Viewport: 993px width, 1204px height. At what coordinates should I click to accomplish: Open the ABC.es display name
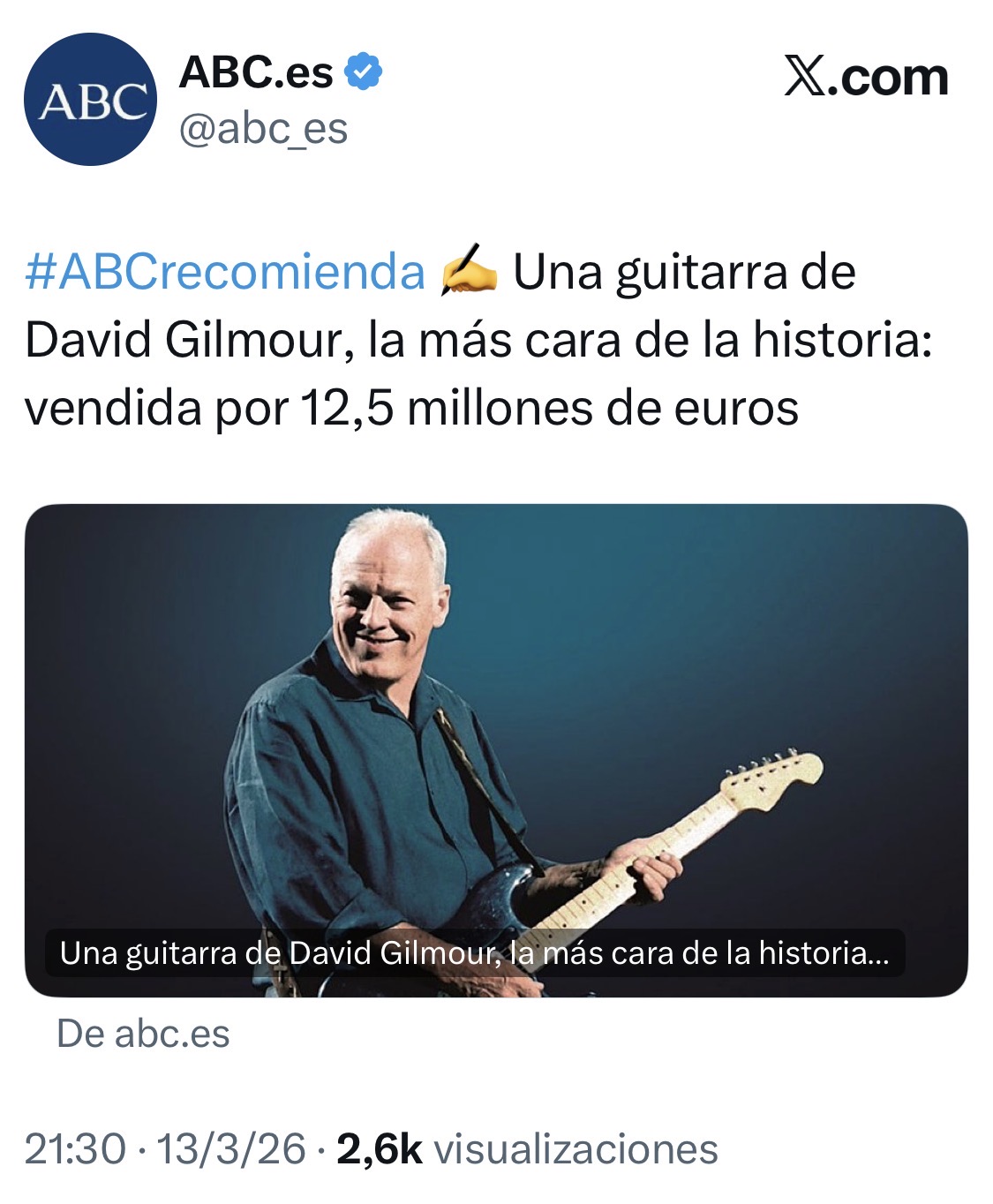tap(256, 71)
